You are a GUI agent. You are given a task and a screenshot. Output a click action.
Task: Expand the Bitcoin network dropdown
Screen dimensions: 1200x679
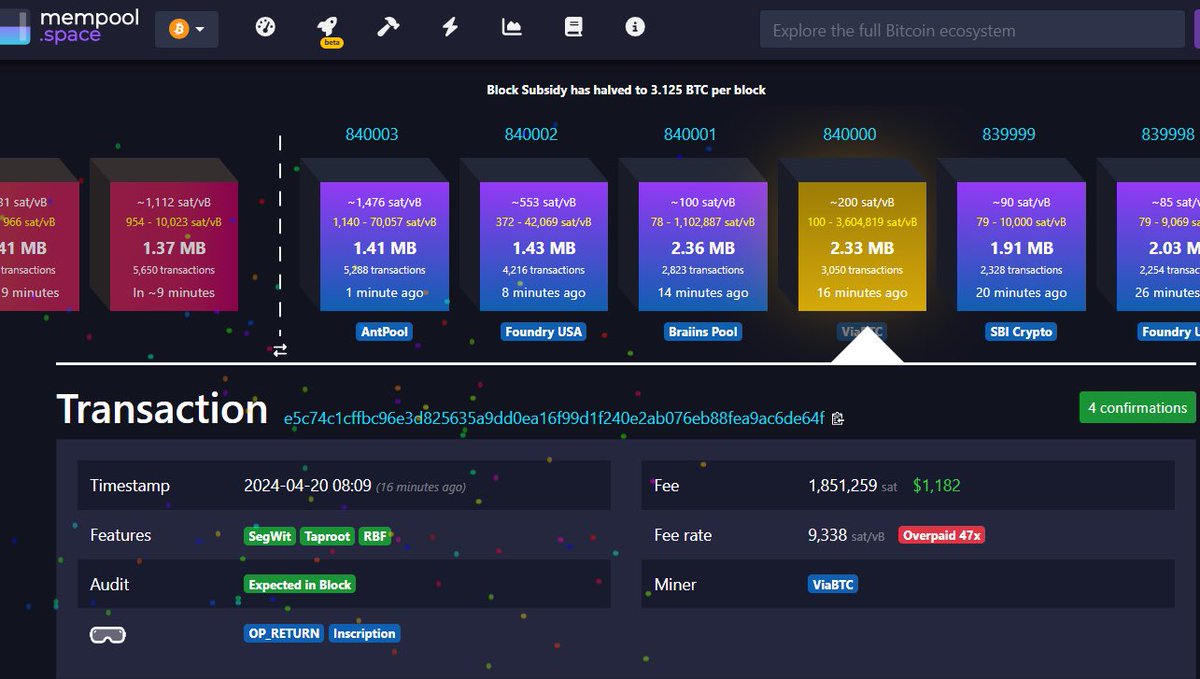[x=187, y=29]
